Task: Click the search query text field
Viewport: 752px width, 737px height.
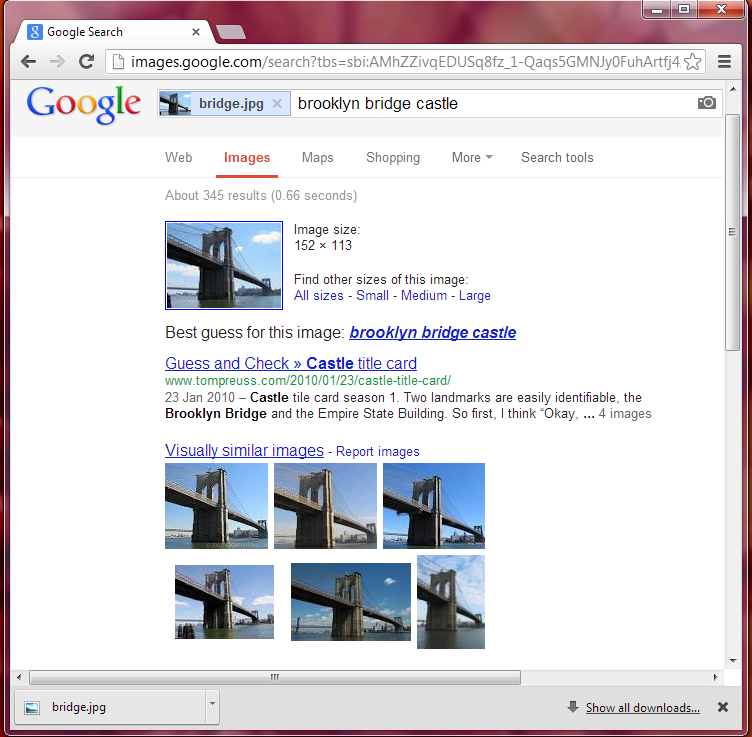Action: point(494,104)
